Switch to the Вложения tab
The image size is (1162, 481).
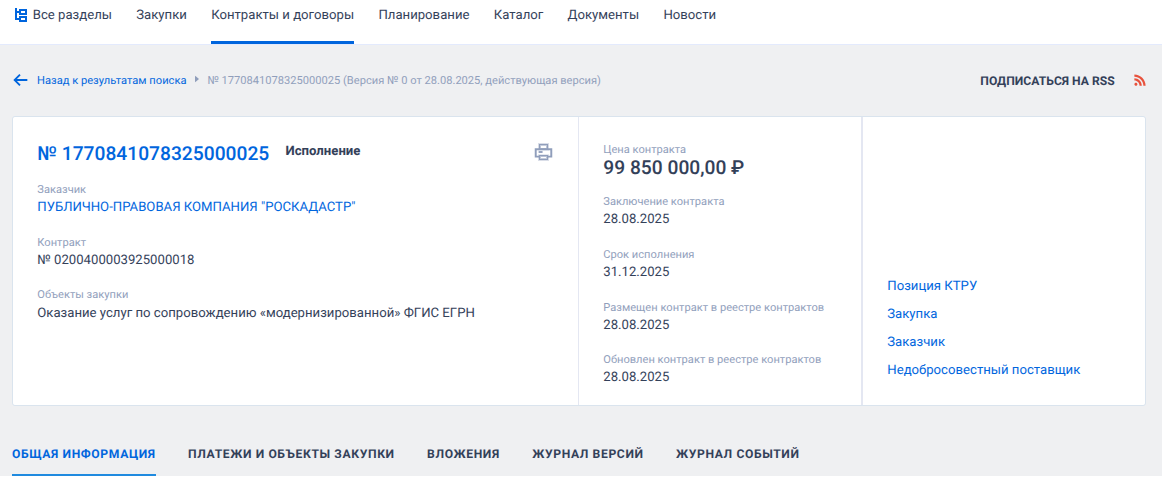pos(463,454)
